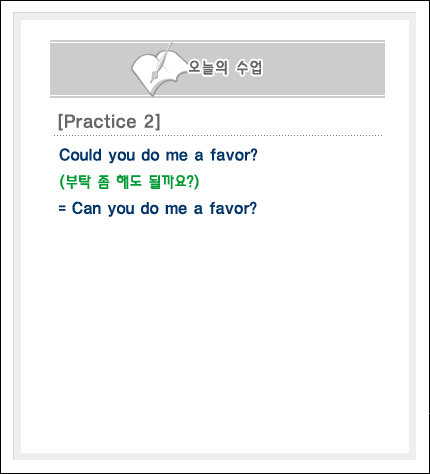Viewport: 430px width, 474px height.
Task: Click the '[Practice 2]' heading
Action: (x=109, y=122)
